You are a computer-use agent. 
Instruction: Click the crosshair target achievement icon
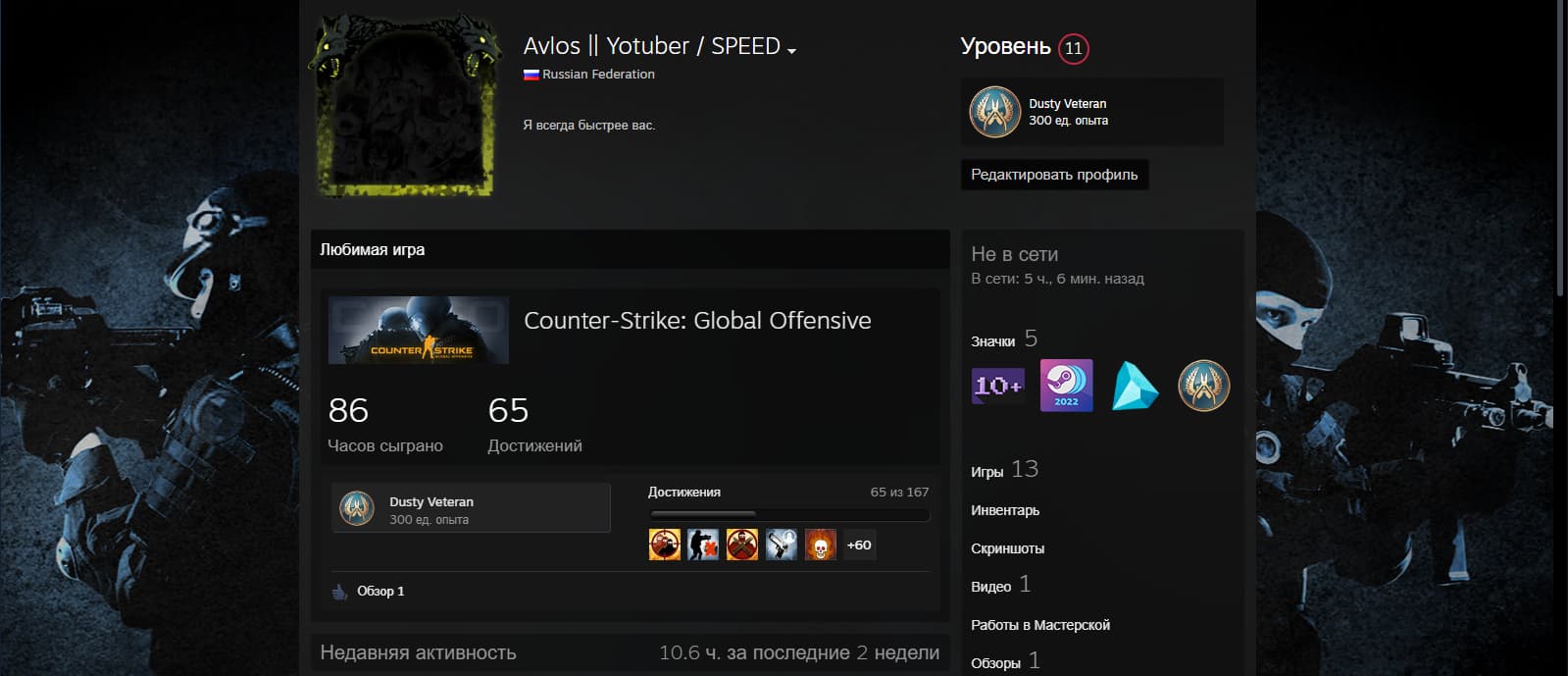coord(665,545)
